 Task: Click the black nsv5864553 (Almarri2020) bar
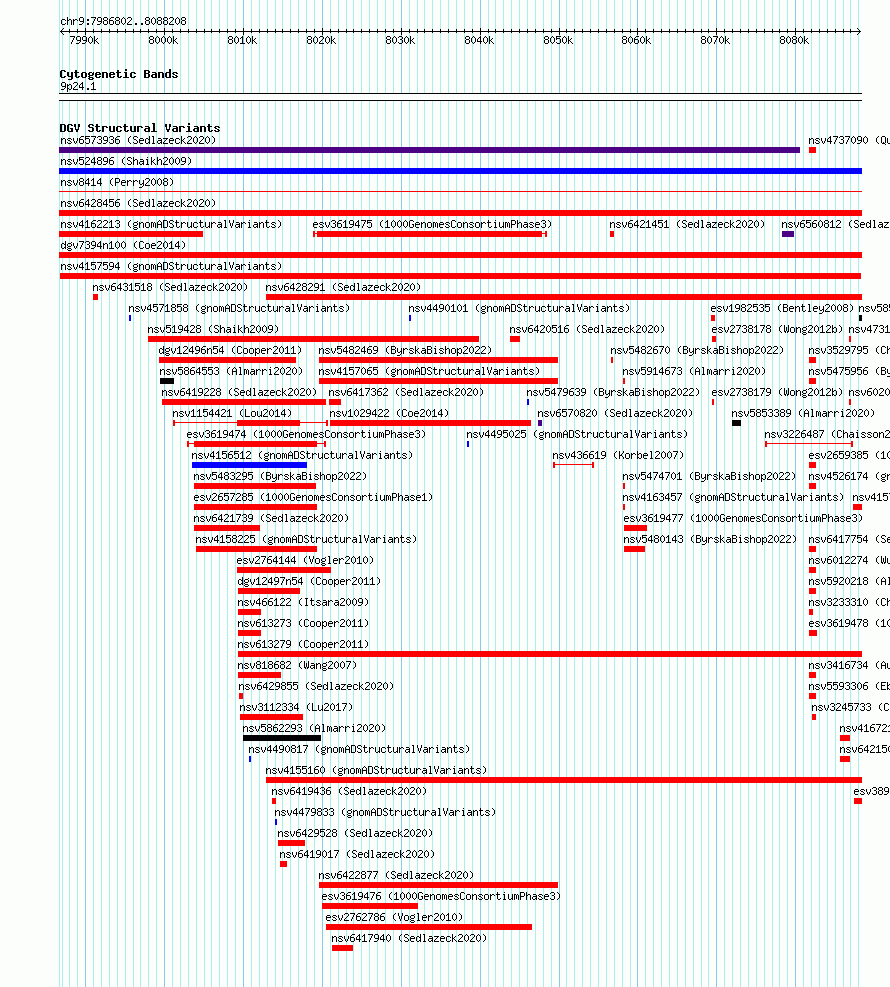167,381
